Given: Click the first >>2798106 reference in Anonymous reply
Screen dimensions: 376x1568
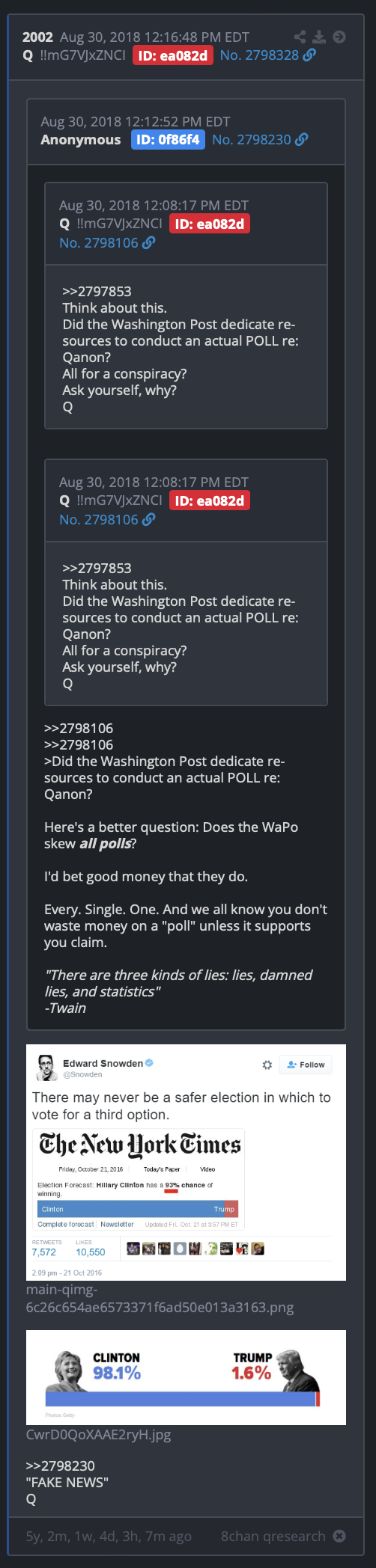Looking at the screenshot, I should click(79, 728).
